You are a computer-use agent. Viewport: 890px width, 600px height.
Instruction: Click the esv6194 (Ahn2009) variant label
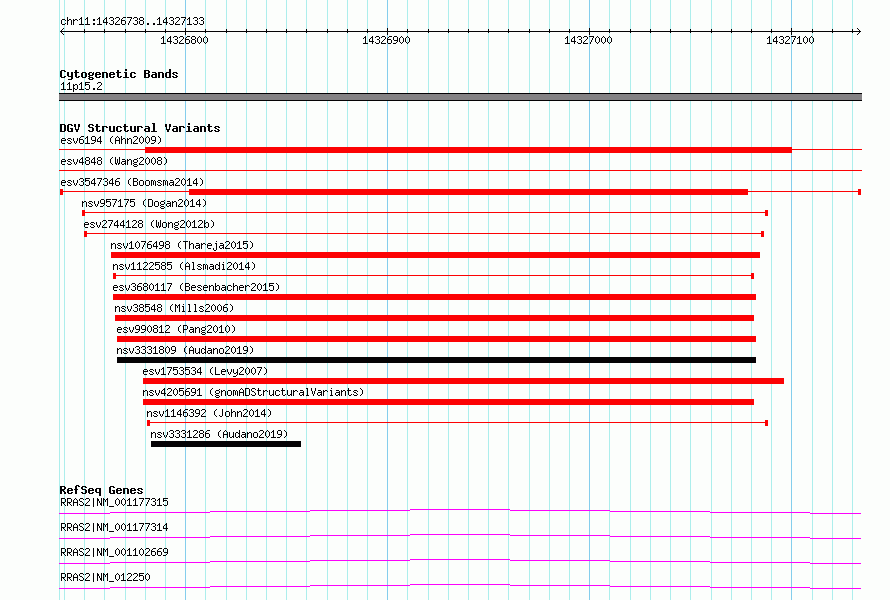111,140
